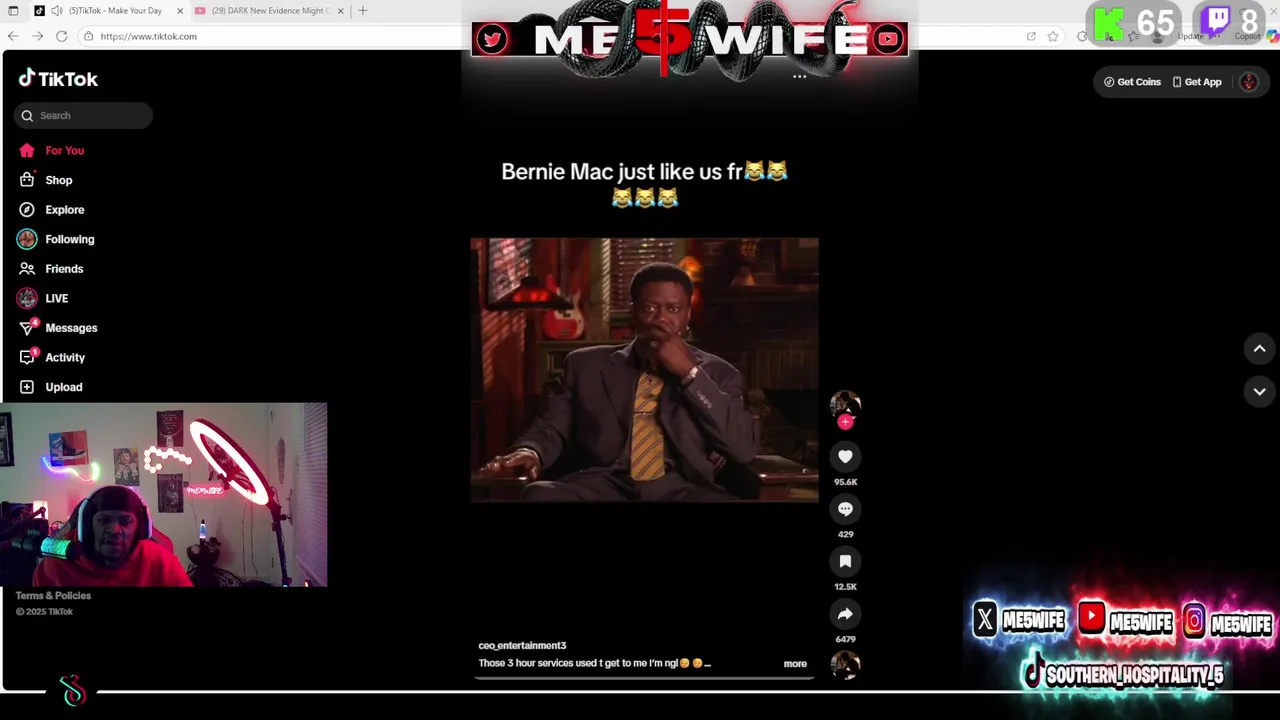Viewport: 1280px width, 720px height.
Task: Click Get Coins button
Action: (x=1132, y=82)
